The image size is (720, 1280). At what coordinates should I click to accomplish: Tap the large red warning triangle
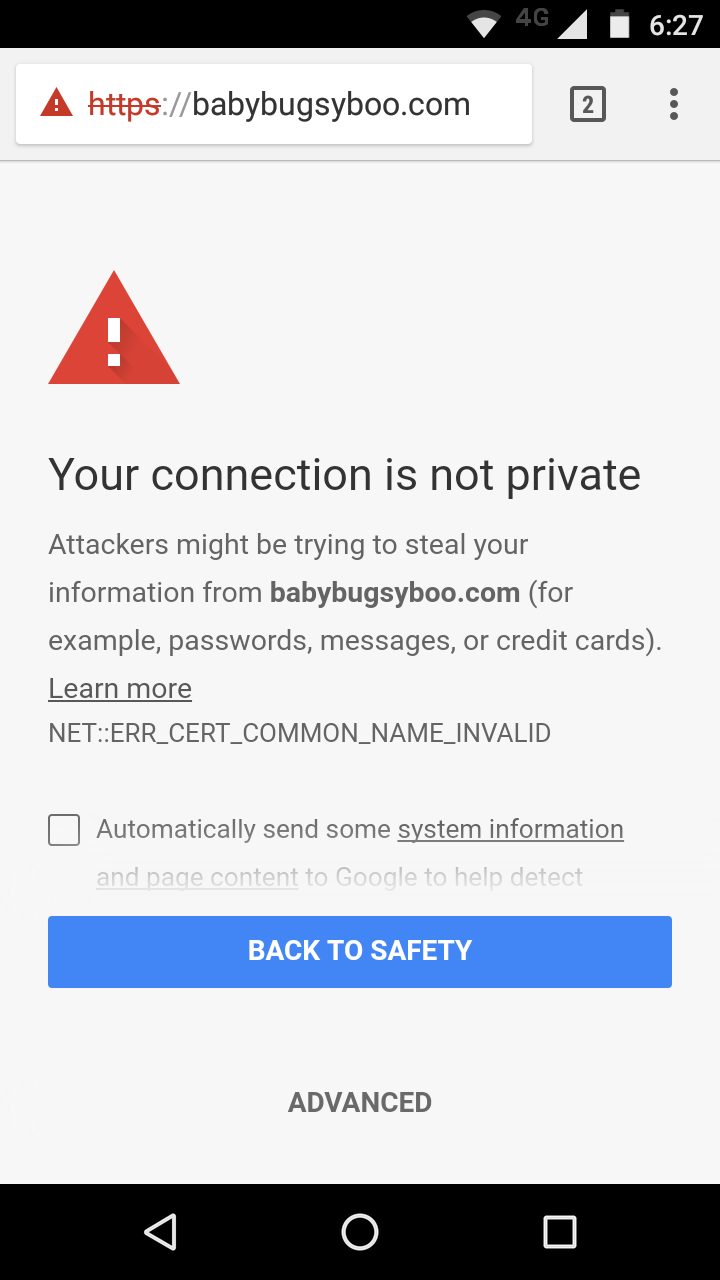click(x=114, y=328)
